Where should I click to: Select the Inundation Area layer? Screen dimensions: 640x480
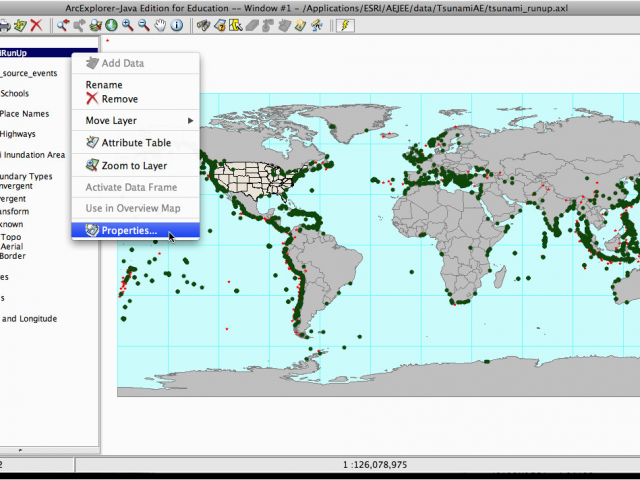[33, 155]
